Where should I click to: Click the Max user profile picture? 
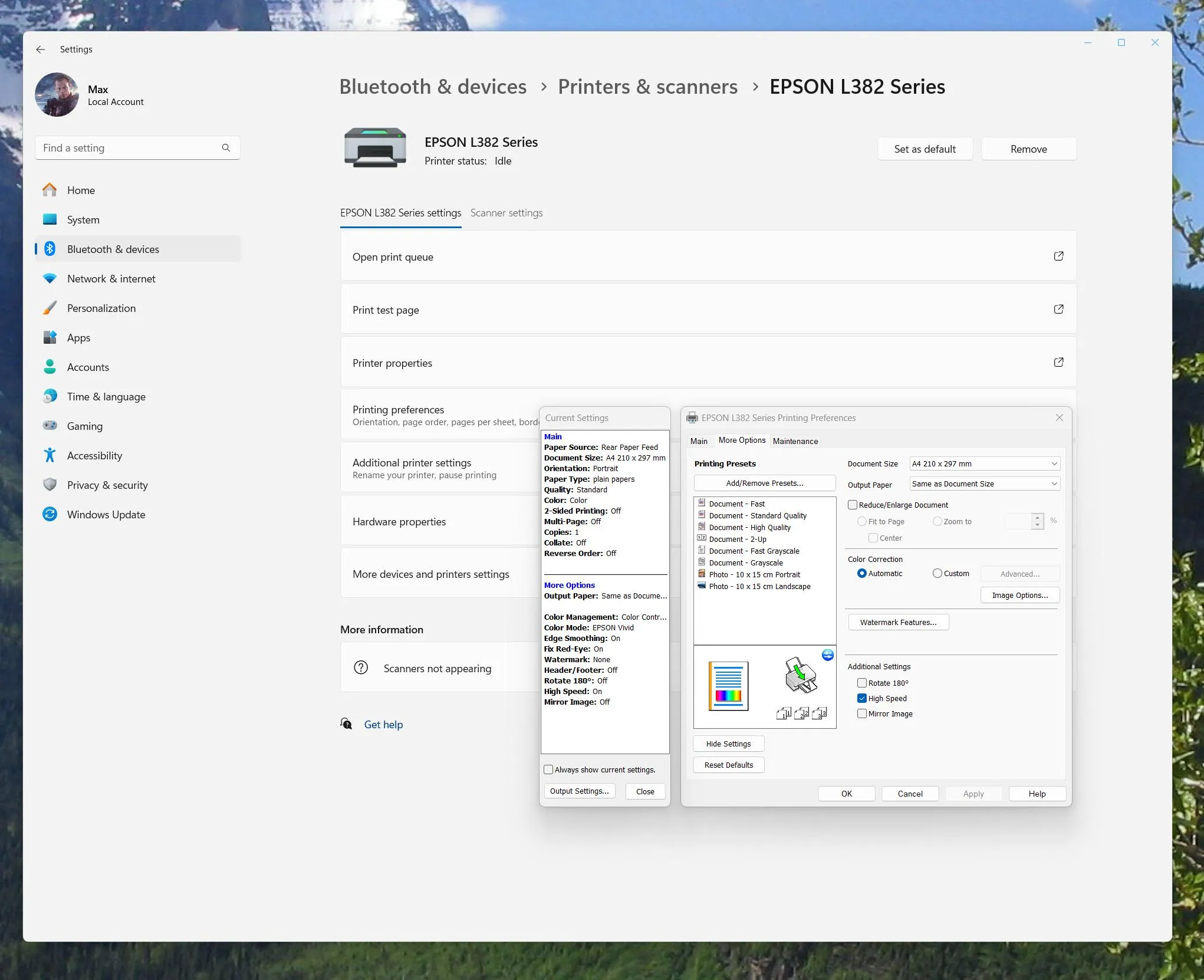point(57,94)
